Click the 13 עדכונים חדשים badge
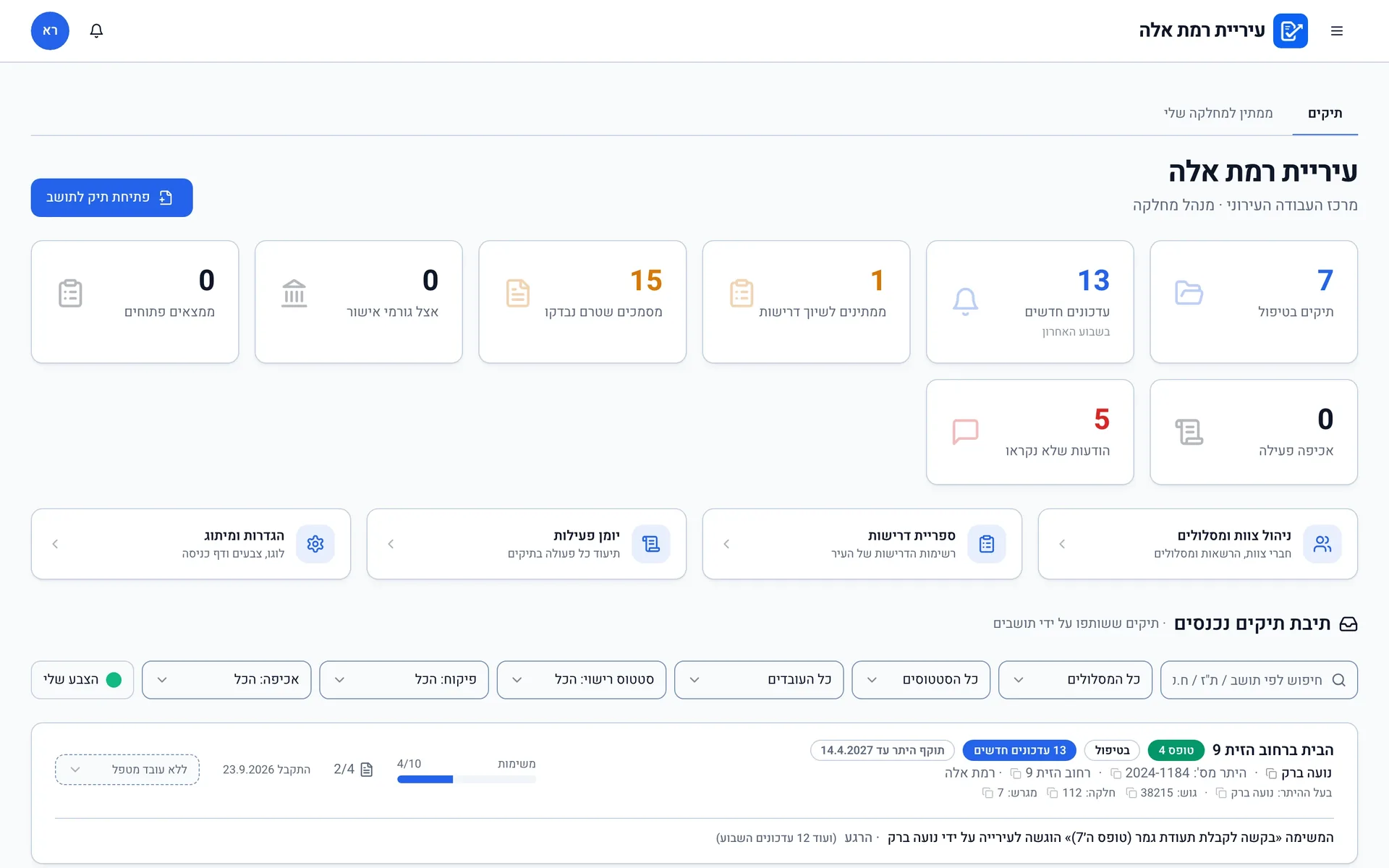 1019,750
